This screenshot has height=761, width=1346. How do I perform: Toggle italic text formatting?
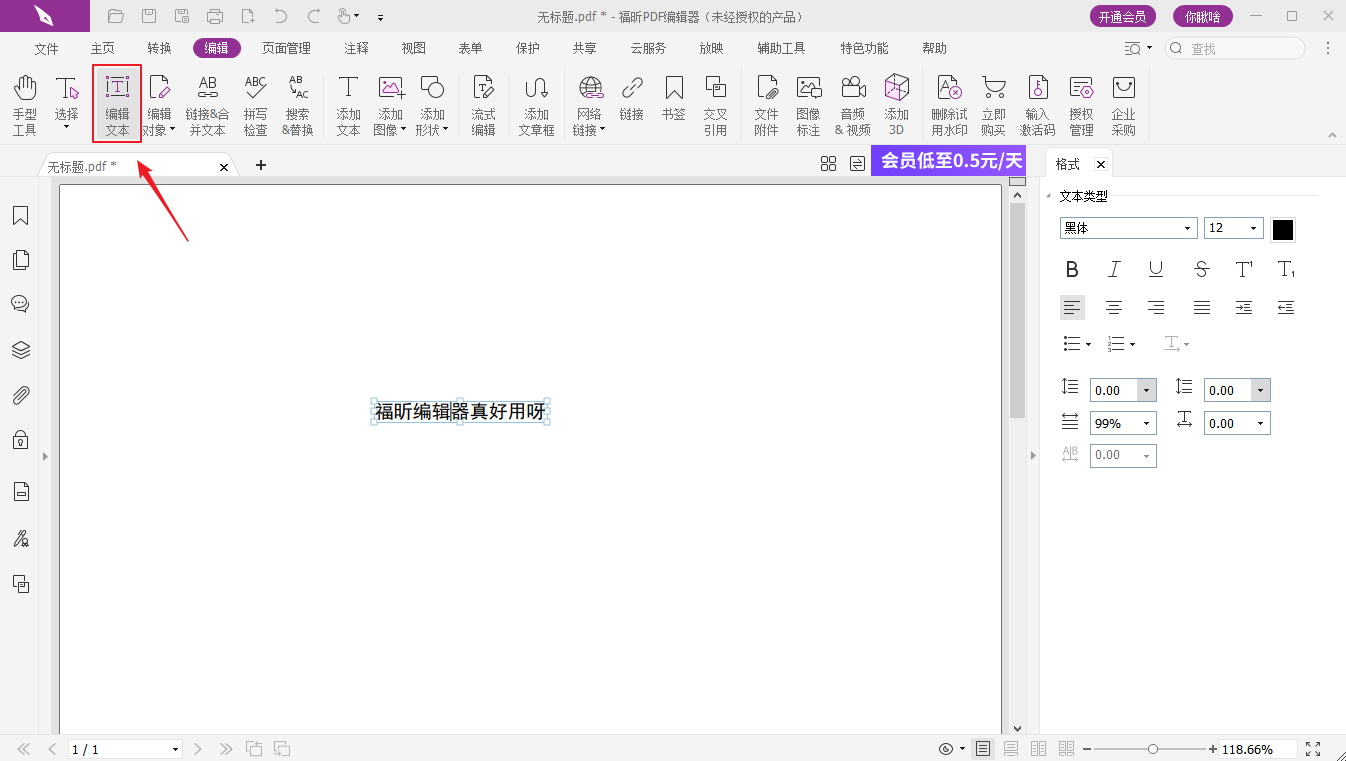pyautogui.click(x=1114, y=269)
